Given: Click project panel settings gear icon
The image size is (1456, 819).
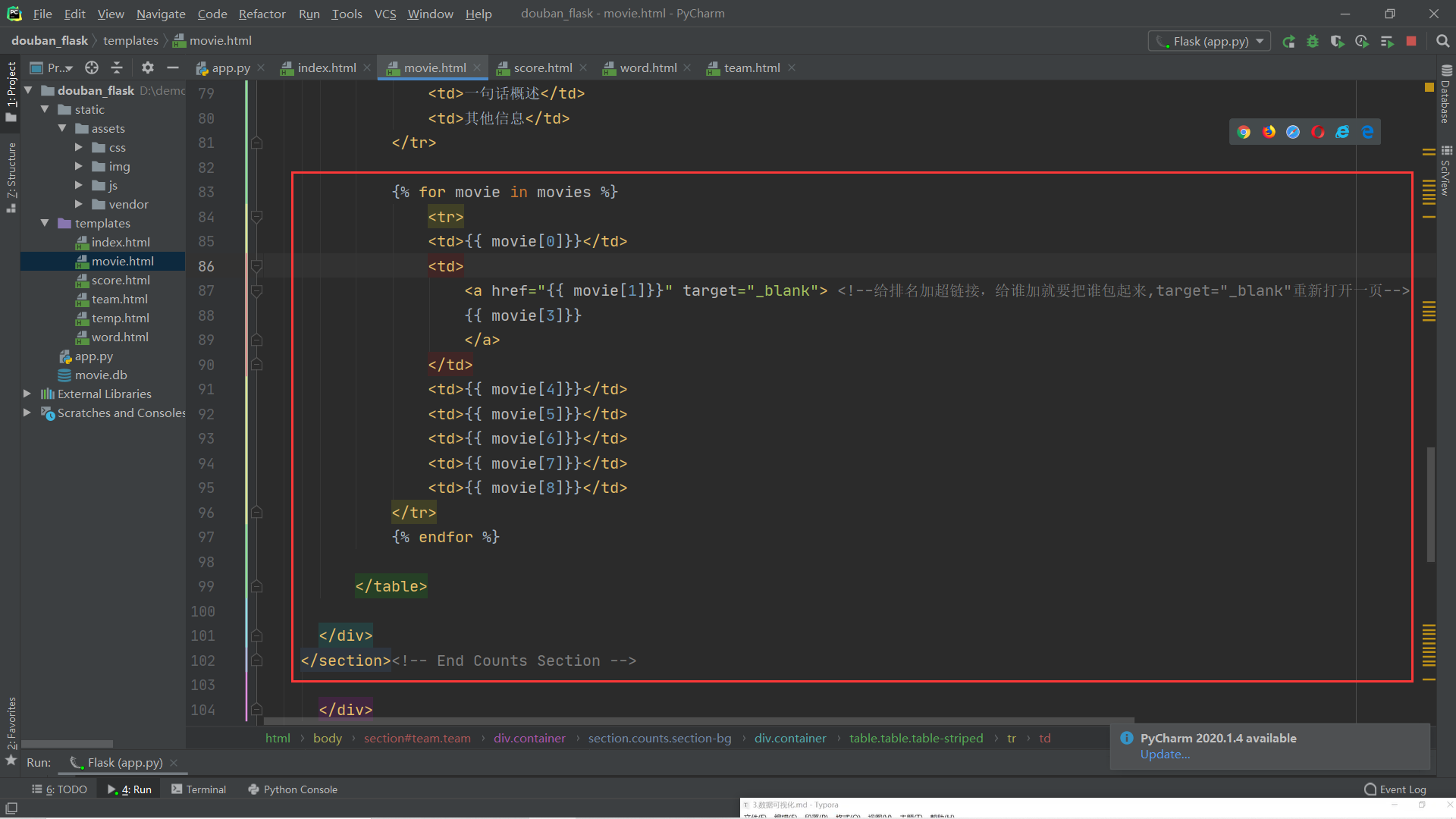Looking at the screenshot, I should (x=148, y=67).
